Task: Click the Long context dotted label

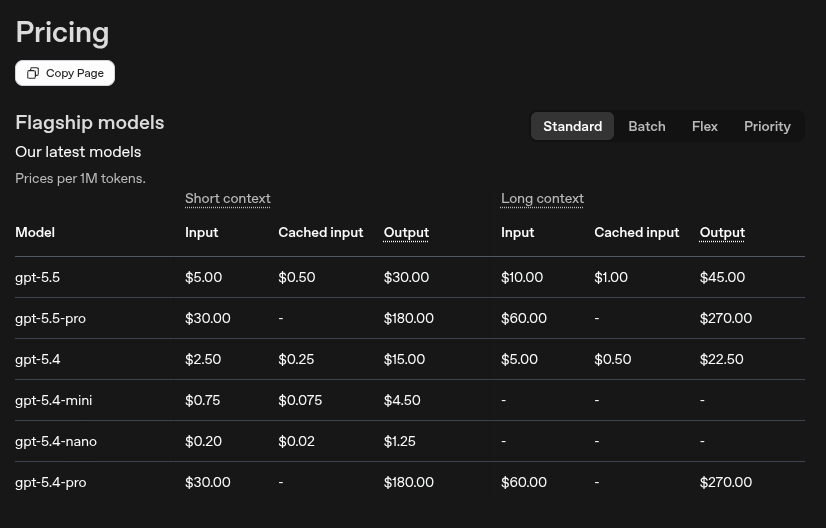Action: tap(542, 199)
